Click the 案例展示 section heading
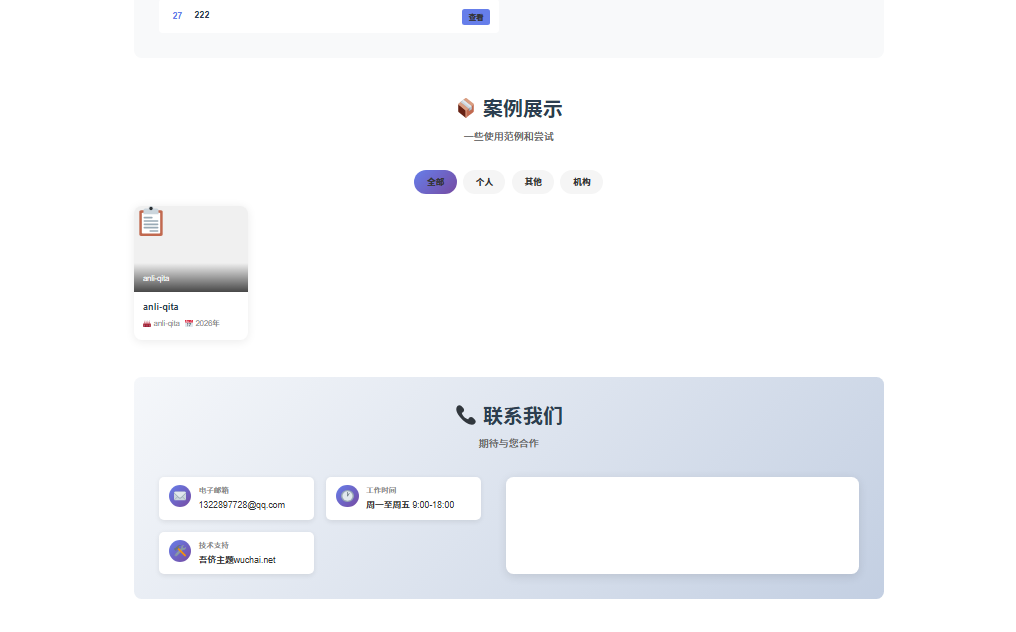 (522, 108)
